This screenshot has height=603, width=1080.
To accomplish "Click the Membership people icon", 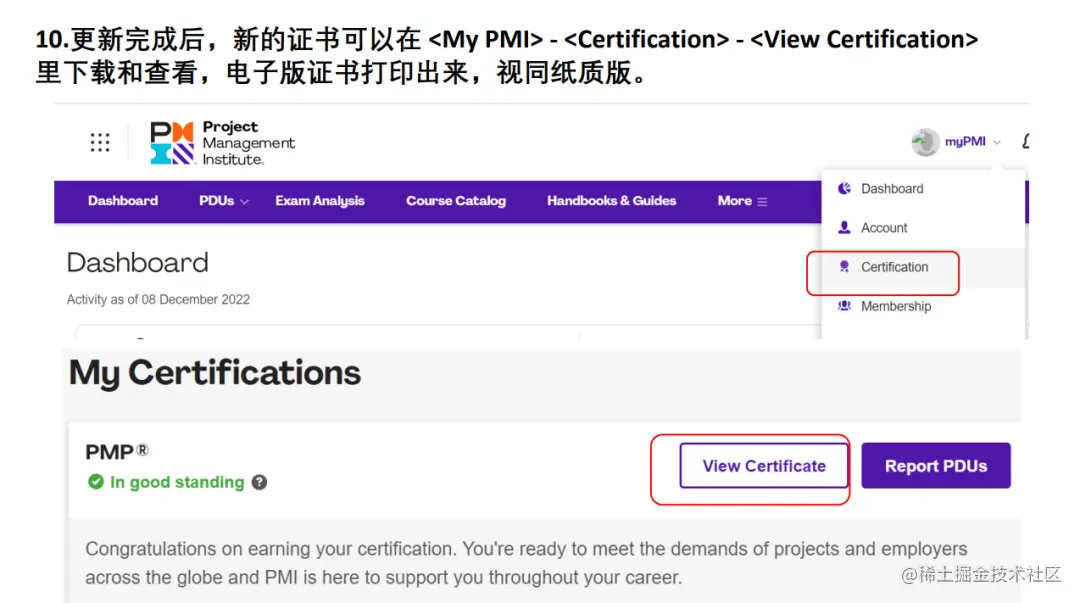I will [x=844, y=305].
